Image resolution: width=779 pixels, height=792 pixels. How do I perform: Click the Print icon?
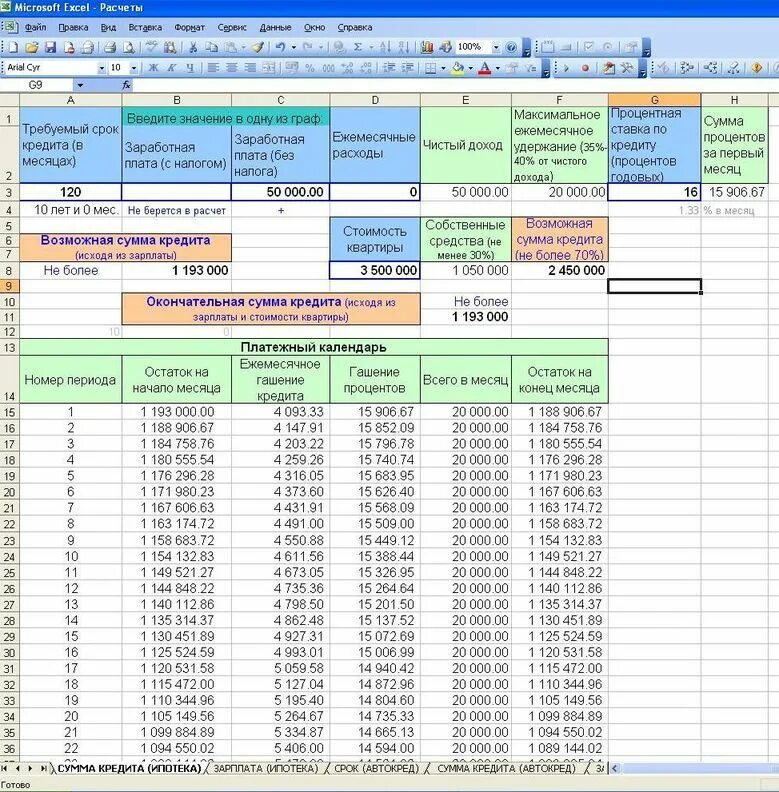pyautogui.click(x=110, y=47)
